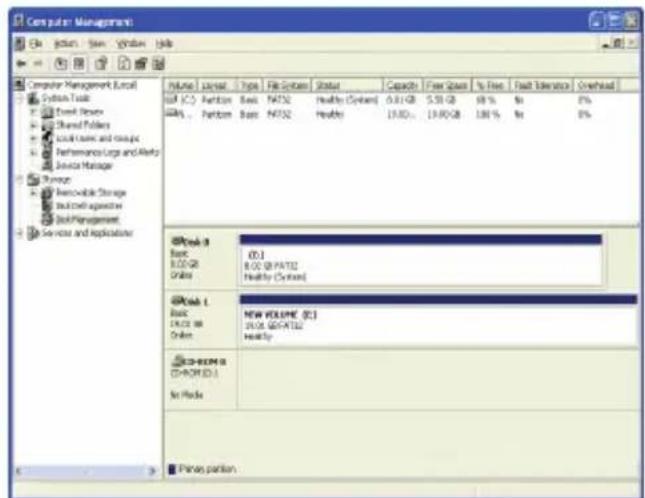Sort by the Fault Tolerance column header
Viewport: 645px width, 498px height.
pos(542,86)
